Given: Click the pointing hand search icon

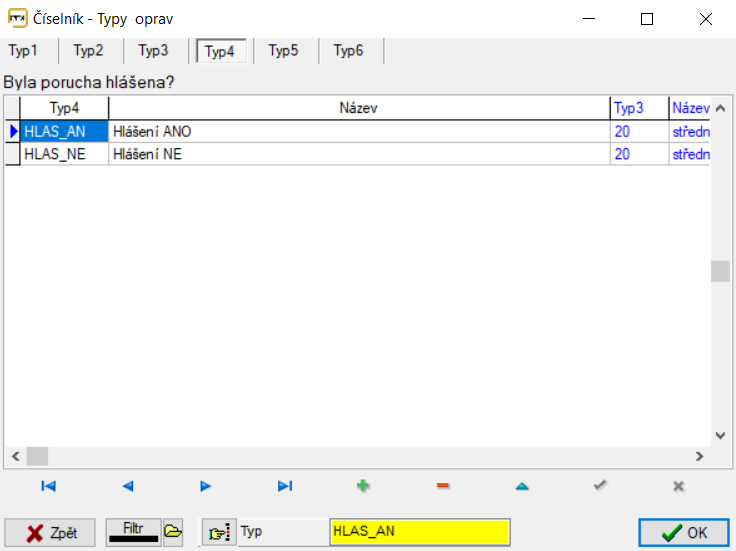Looking at the screenshot, I should point(219,532).
